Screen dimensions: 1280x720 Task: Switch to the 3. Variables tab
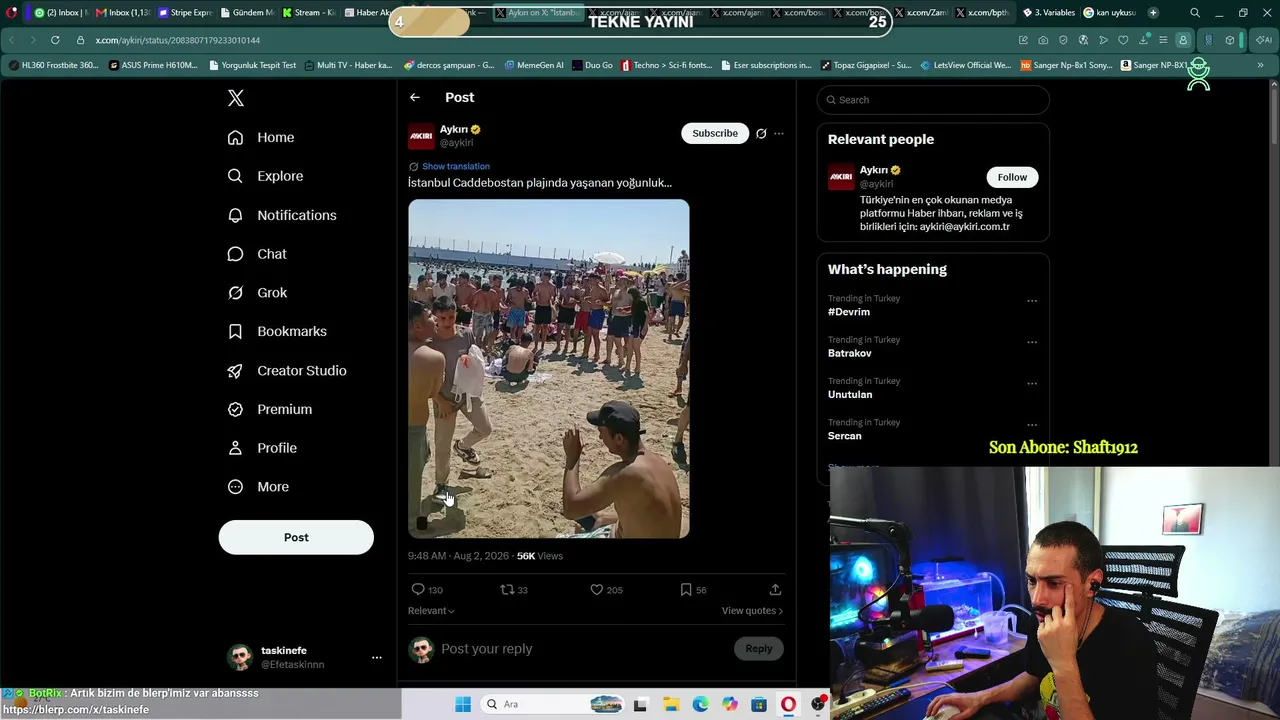pyautogui.click(x=1048, y=13)
